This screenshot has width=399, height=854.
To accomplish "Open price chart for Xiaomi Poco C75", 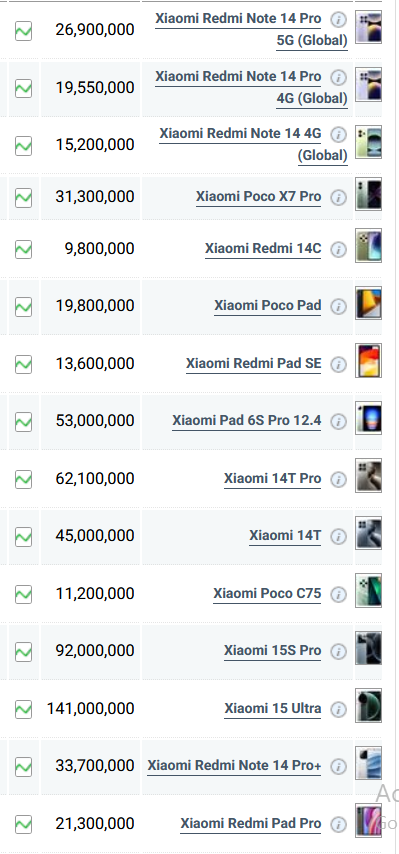I will (x=23, y=594).
